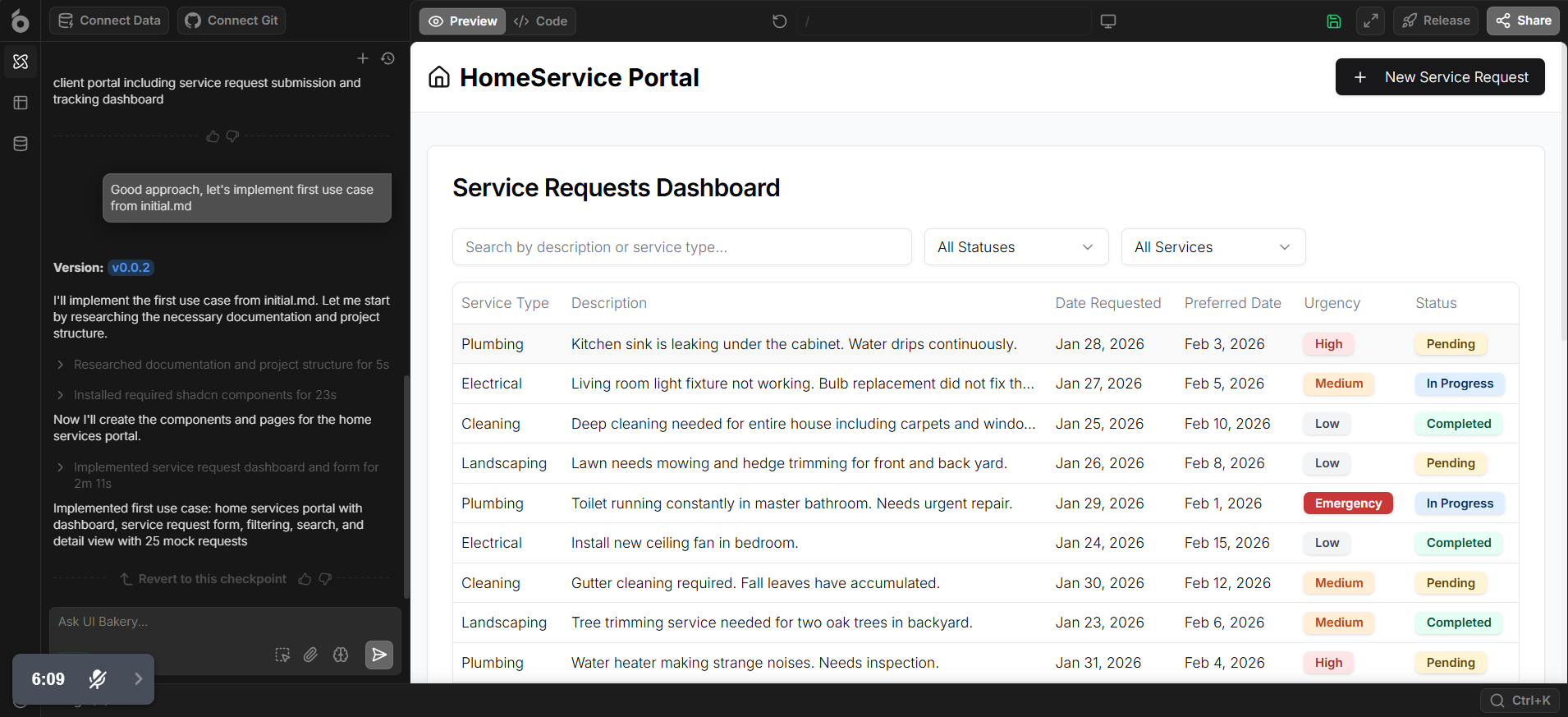Thumbs up the first message

[213, 136]
